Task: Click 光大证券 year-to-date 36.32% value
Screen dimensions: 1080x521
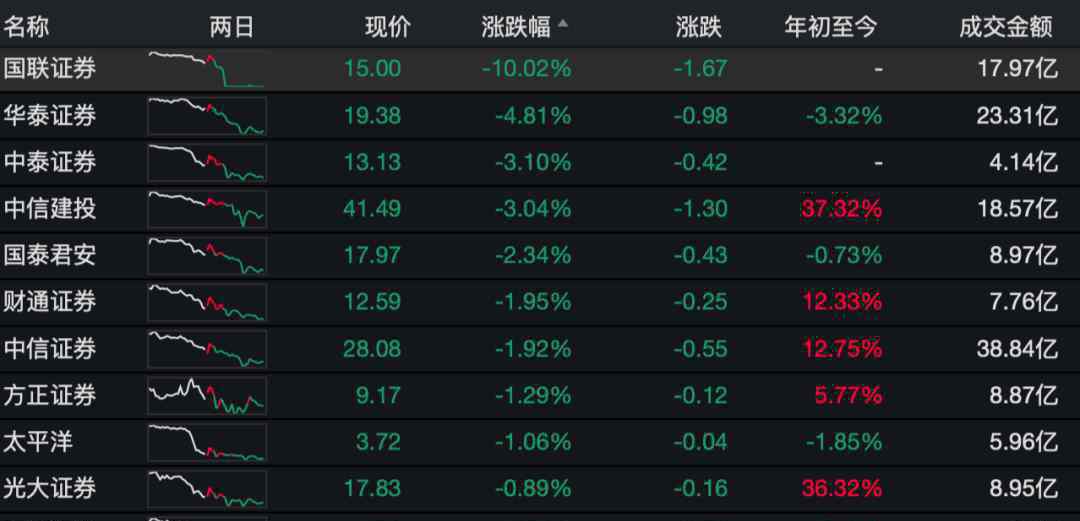Action: [x=841, y=489]
